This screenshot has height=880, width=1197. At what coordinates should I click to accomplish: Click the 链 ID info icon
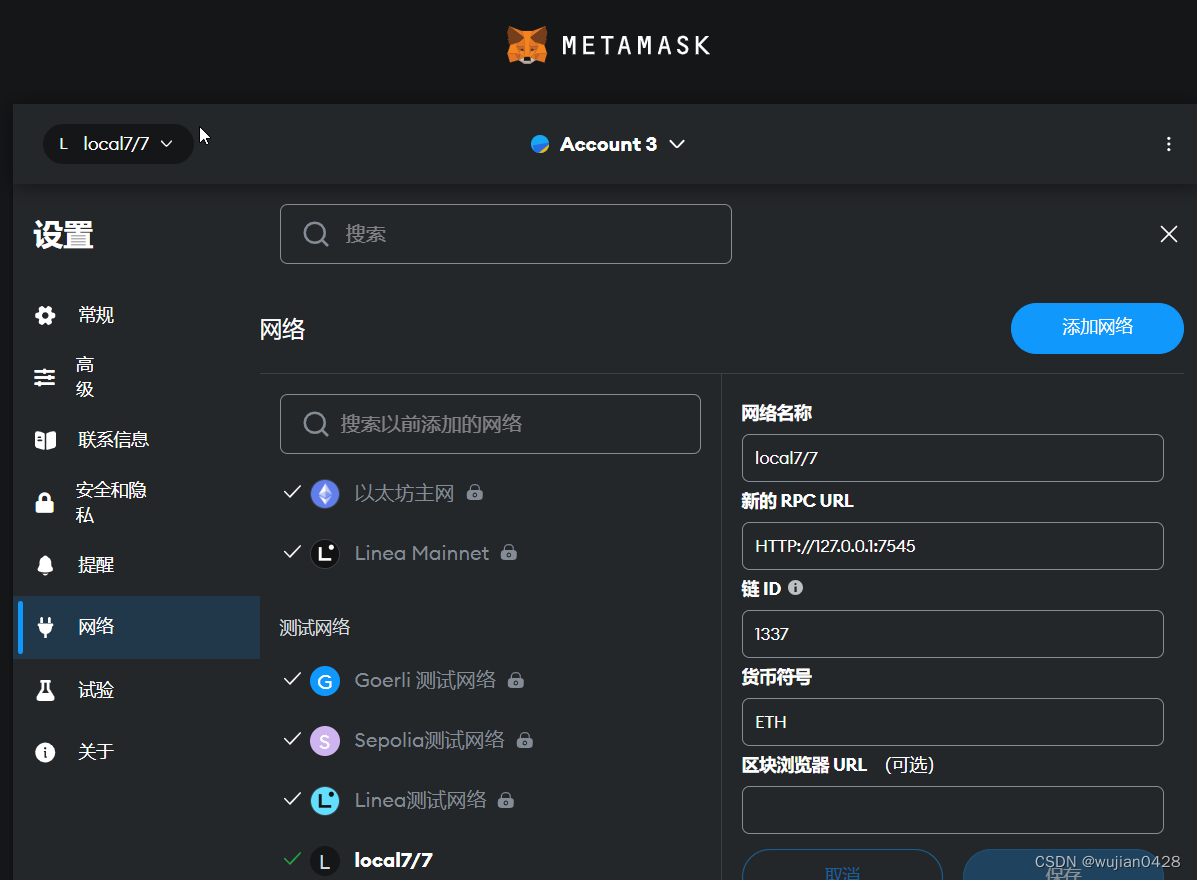(x=795, y=588)
